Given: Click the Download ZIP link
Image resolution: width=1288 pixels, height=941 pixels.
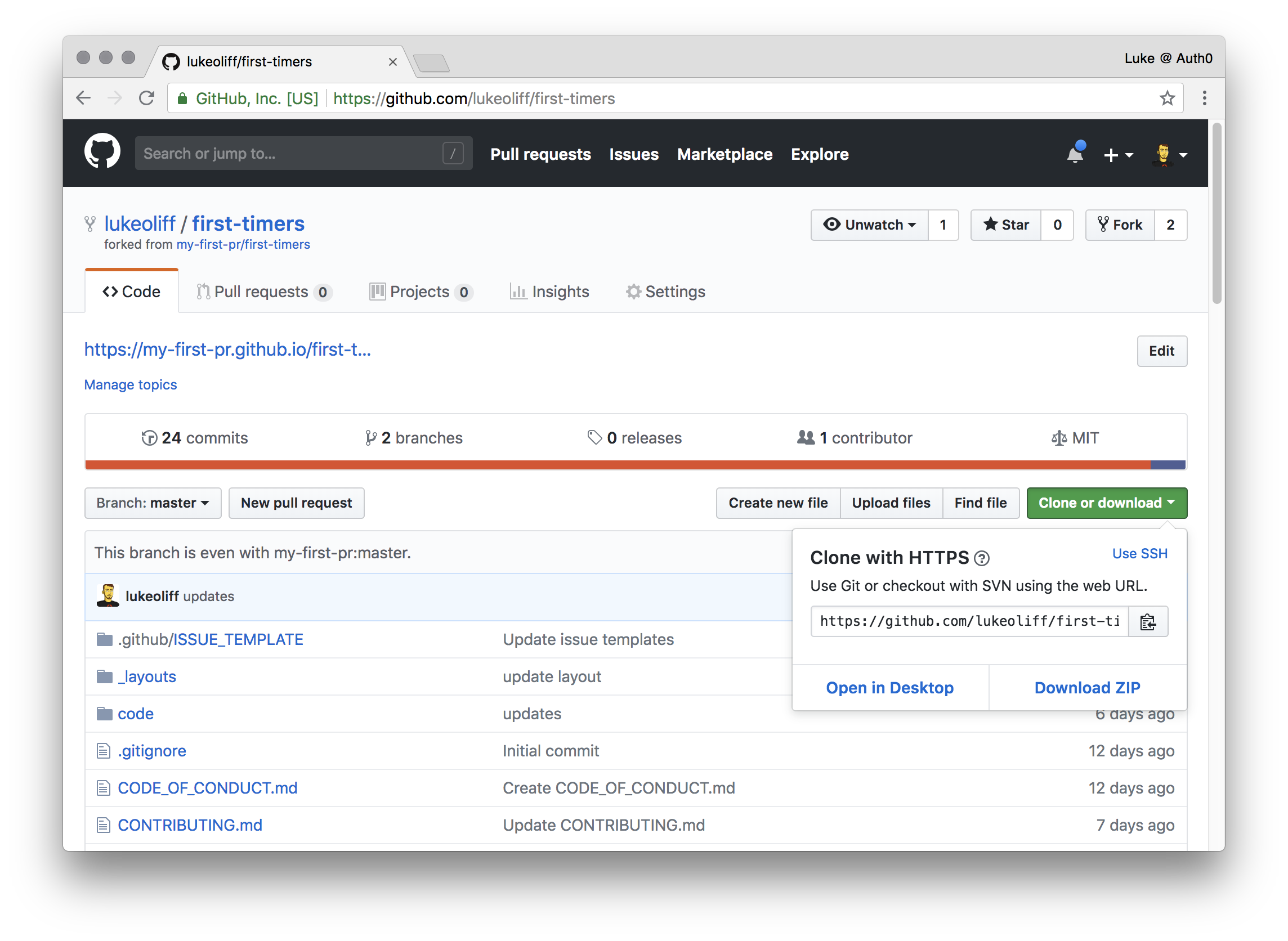Looking at the screenshot, I should 1087,688.
